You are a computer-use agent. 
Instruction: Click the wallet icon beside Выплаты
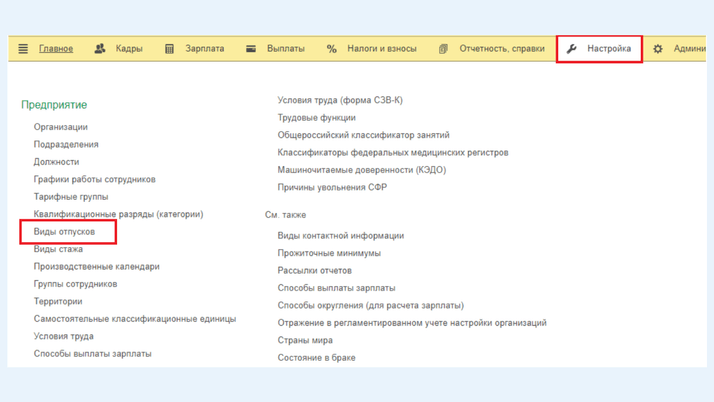click(251, 49)
